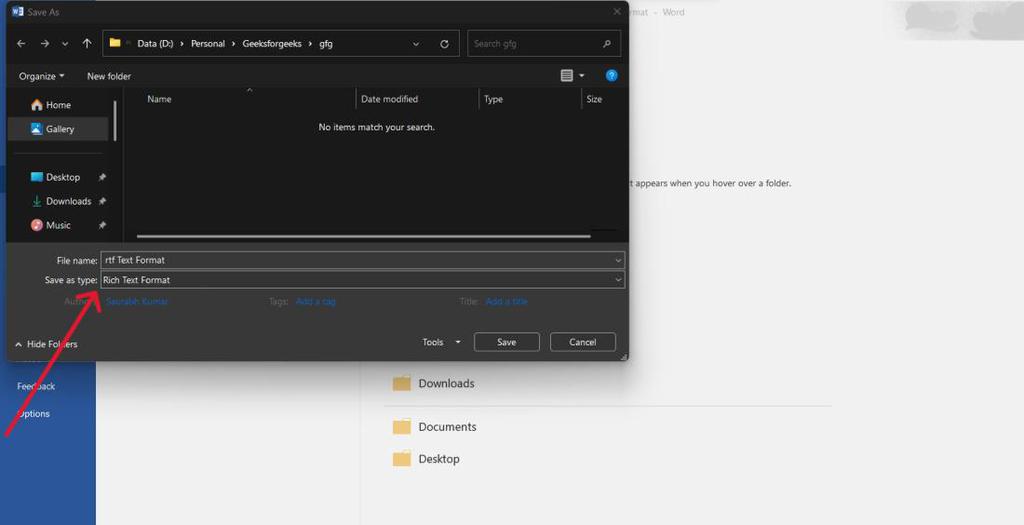The image size is (1024, 525).
Task: Create a New folder
Action: (109, 76)
